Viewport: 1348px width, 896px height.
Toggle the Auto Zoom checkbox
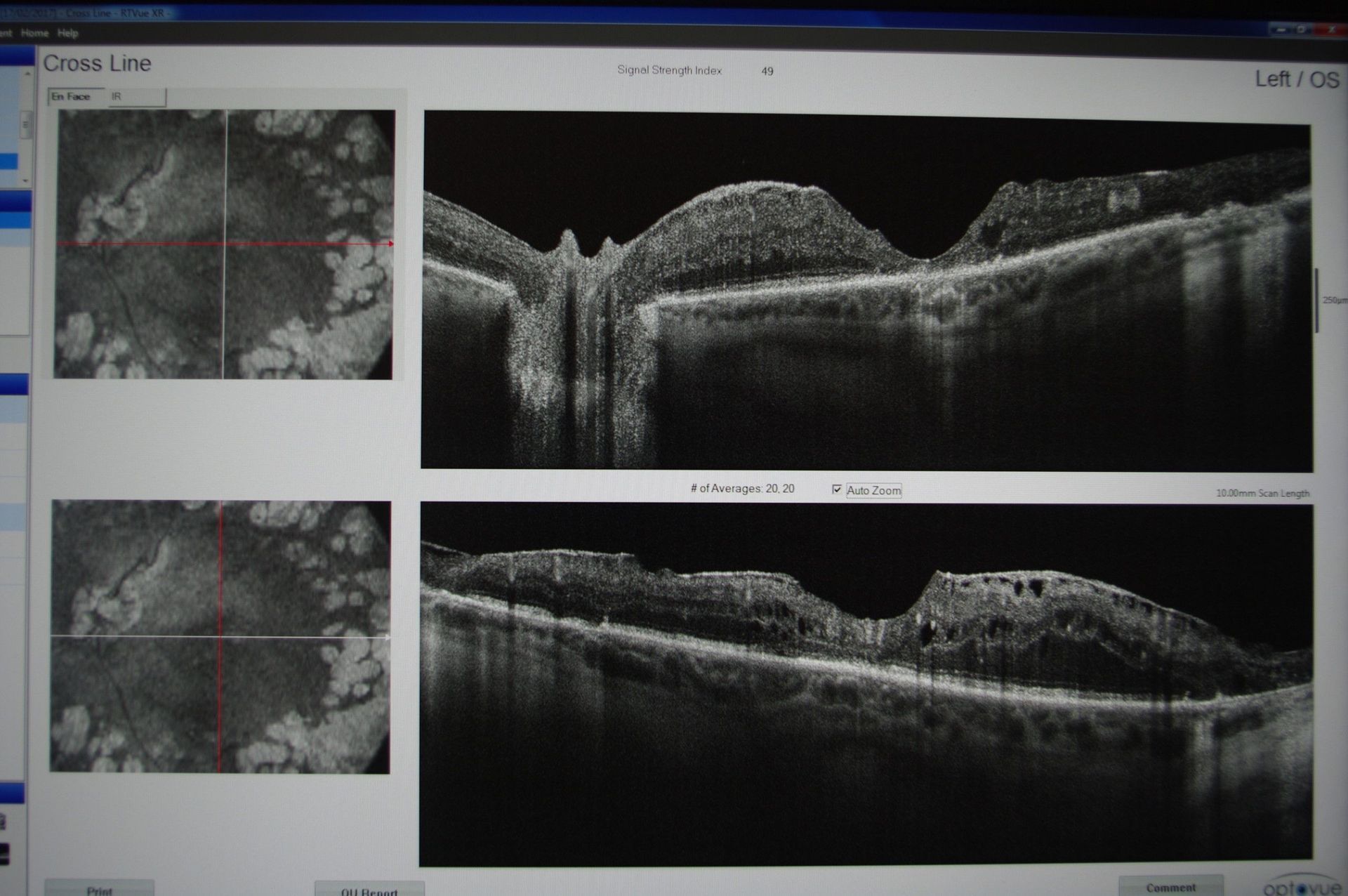tap(836, 489)
